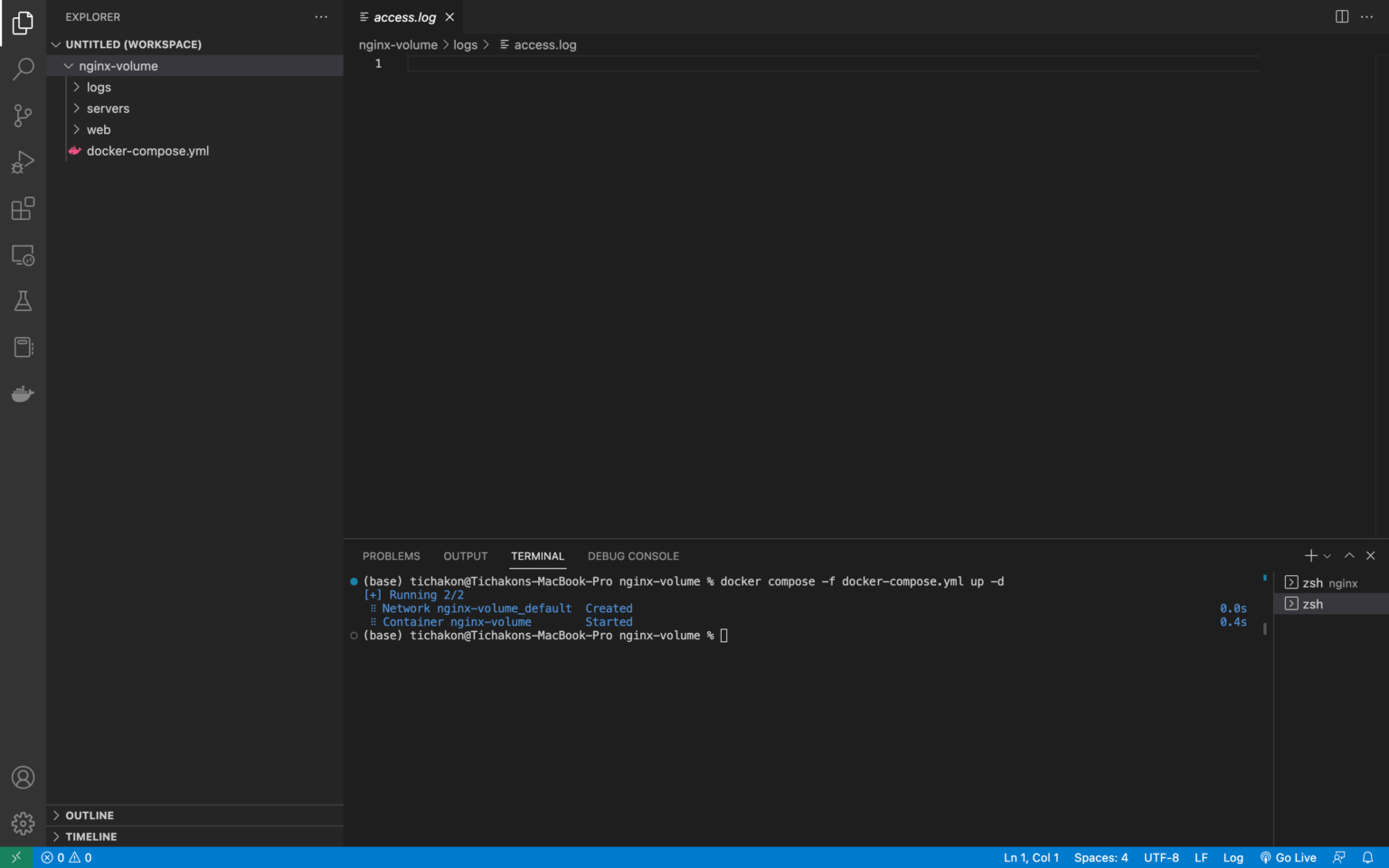This screenshot has height=868, width=1389.
Task: Create a new terminal with the plus icon
Action: click(x=1309, y=555)
